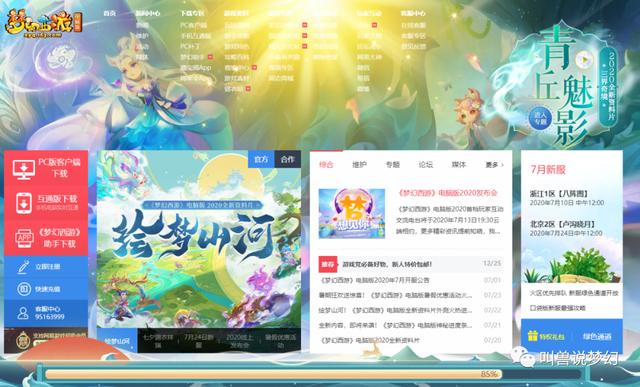Open the 07/21 全新内容 news item
This screenshot has height=387, width=640.
point(411,325)
